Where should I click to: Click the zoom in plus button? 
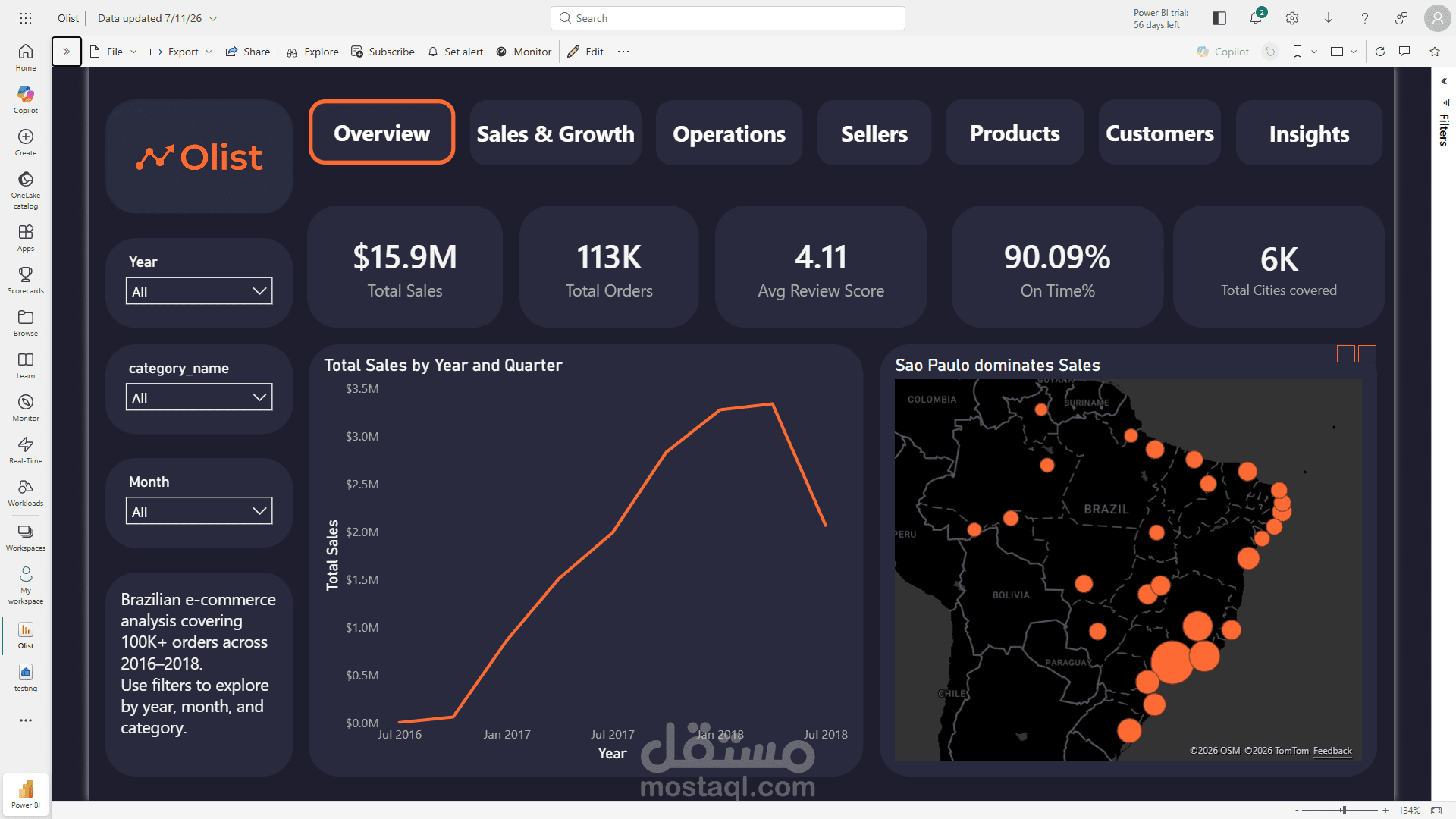(1385, 810)
